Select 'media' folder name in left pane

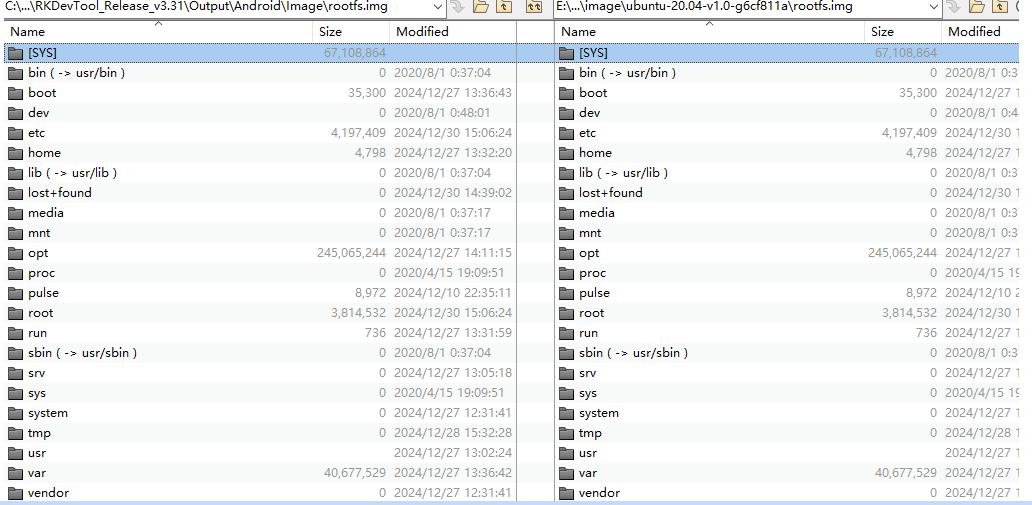(x=46, y=213)
